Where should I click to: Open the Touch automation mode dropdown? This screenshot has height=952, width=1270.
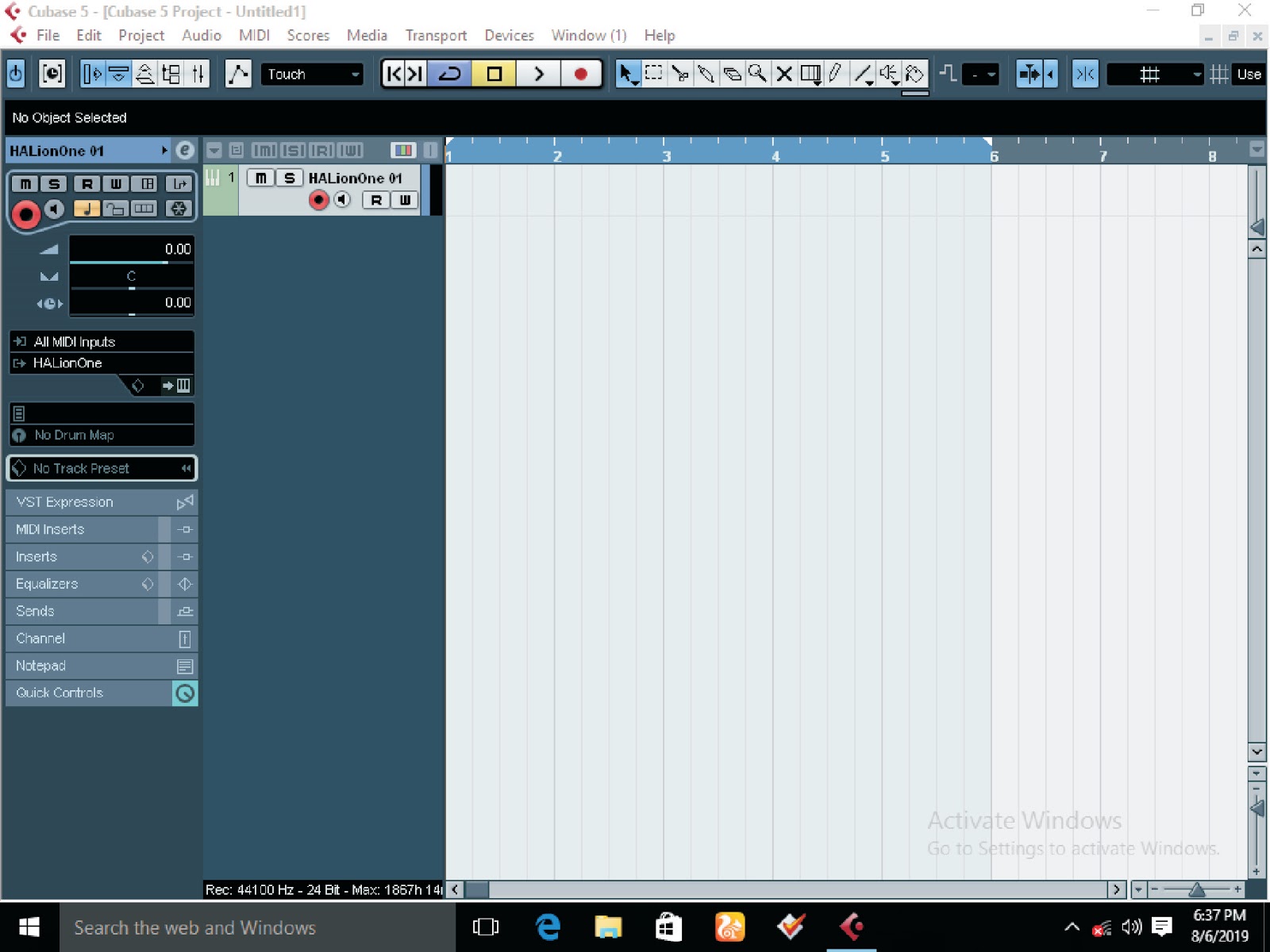[313, 74]
